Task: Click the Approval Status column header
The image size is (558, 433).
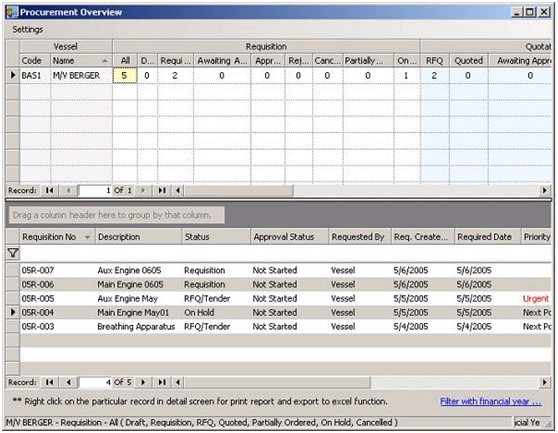Action: pyautogui.click(x=289, y=237)
